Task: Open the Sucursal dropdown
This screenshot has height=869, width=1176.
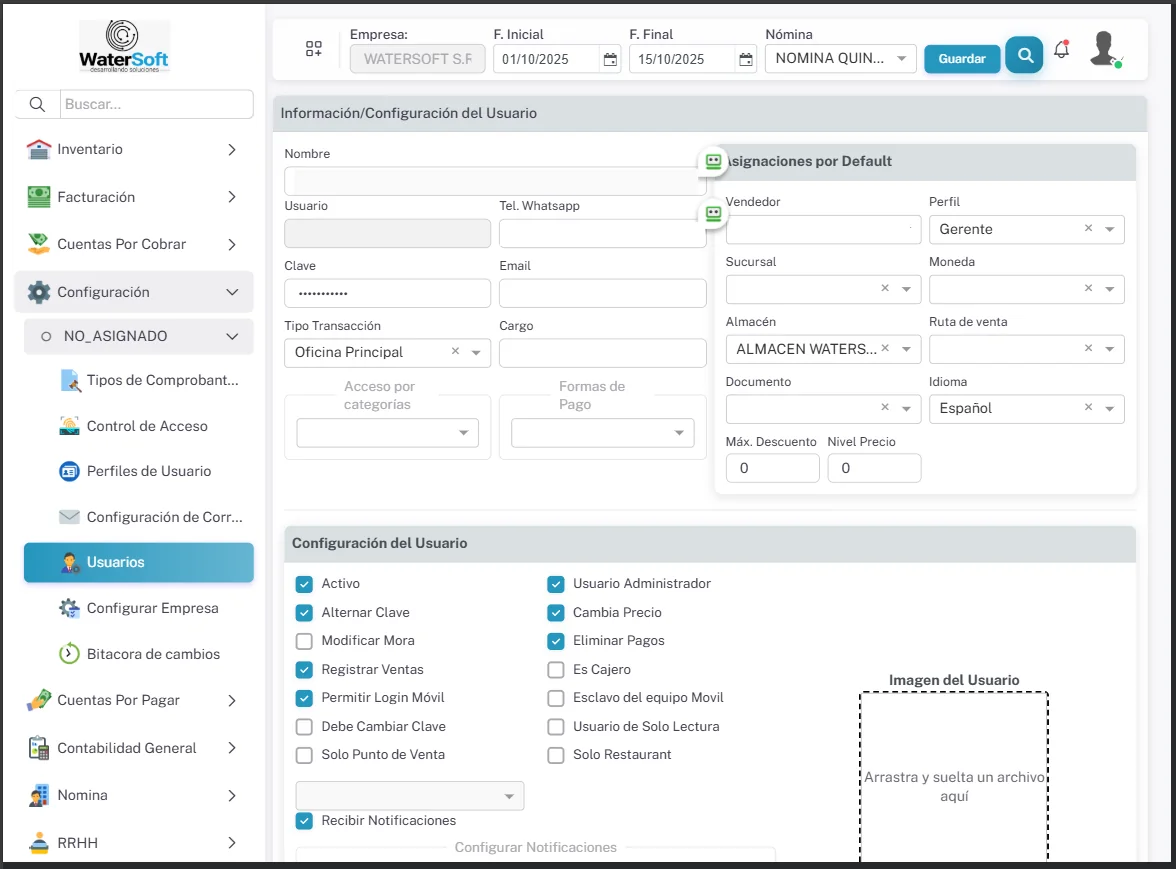Action: 823,289
